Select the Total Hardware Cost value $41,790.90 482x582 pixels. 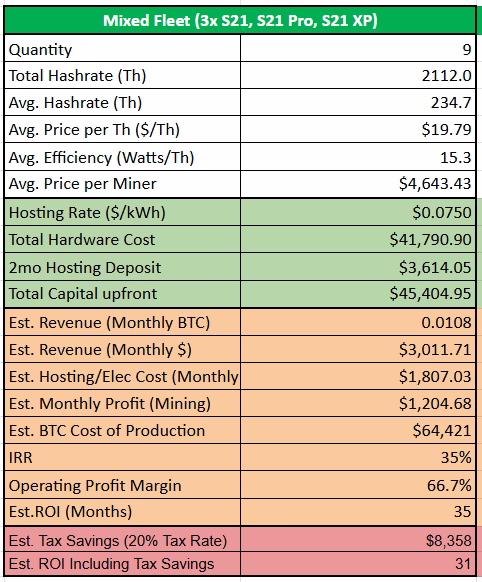358,239
